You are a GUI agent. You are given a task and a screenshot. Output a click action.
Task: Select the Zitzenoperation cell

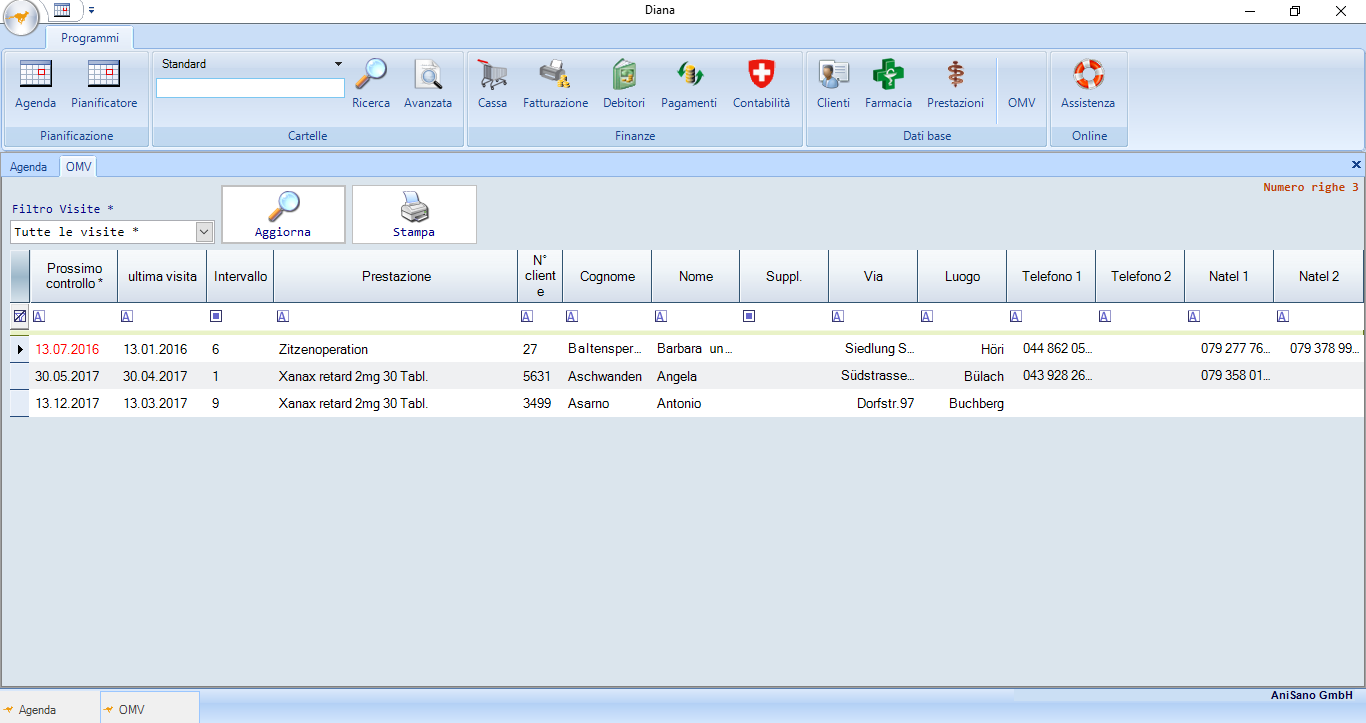pyautogui.click(x=396, y=350)
